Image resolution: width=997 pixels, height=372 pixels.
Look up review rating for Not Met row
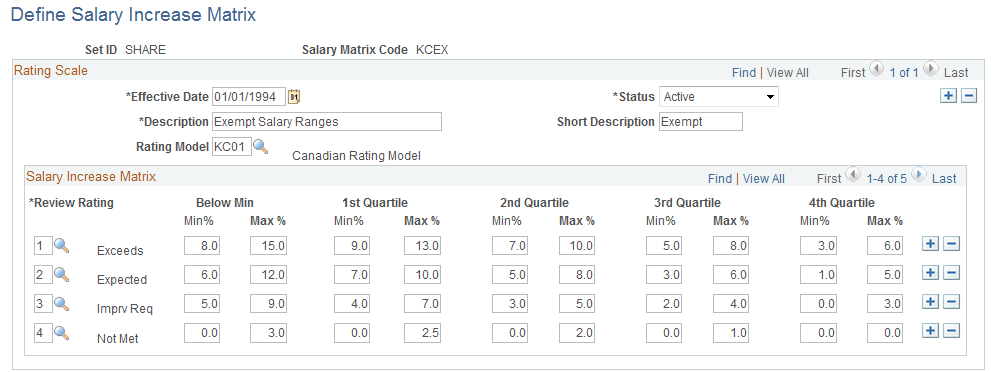click(x=61, y=332)
